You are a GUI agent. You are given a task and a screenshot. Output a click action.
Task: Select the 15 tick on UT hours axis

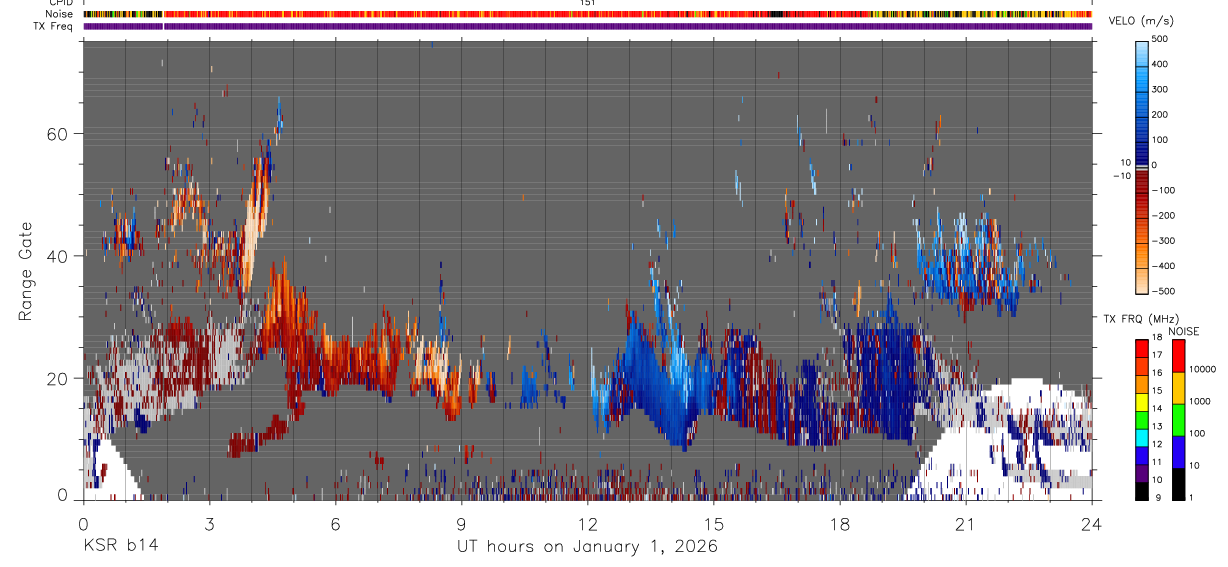click(x=713, y=523)
